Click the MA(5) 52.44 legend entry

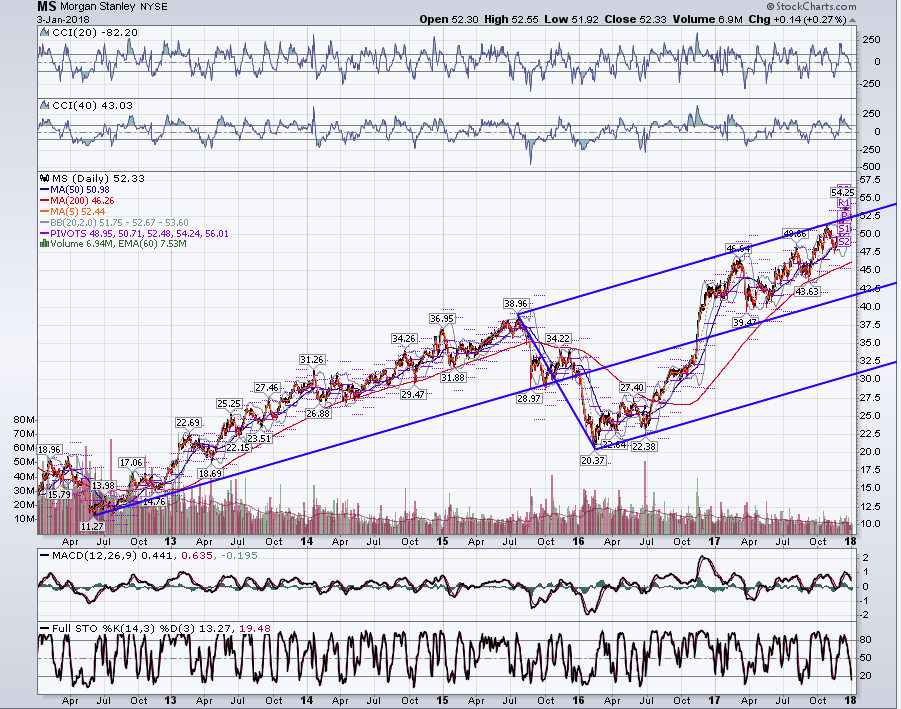(x=78, y=211)
